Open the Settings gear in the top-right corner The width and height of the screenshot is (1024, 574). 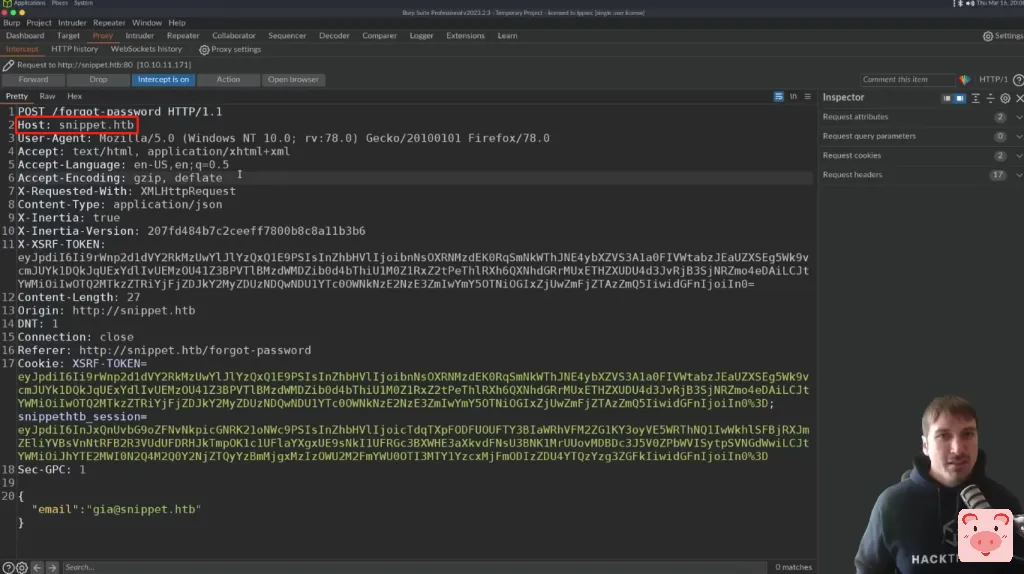(x=988, y=37)
